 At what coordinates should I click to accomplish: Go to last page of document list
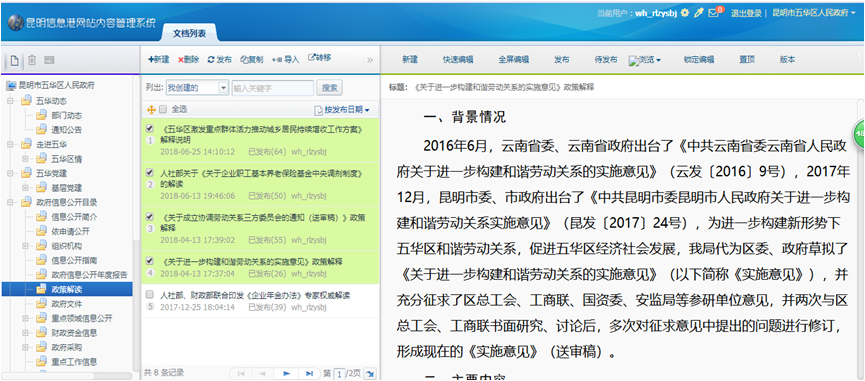coord(309,373)
